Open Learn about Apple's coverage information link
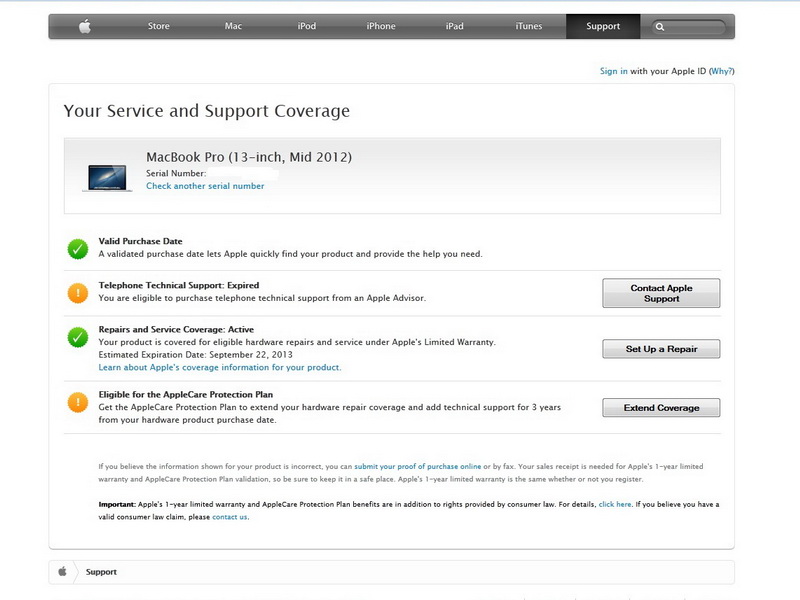The width and height of the screenshot is (800, 600). pyautogui.click(x=220, y=367)
